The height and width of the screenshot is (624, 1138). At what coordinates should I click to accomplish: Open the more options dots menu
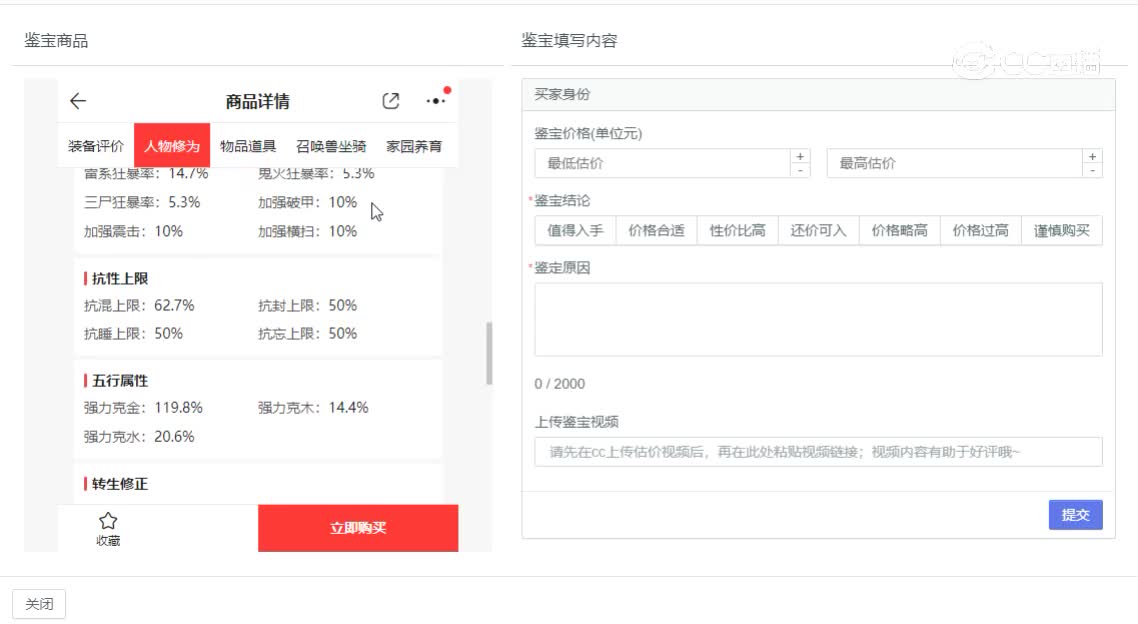436,101
